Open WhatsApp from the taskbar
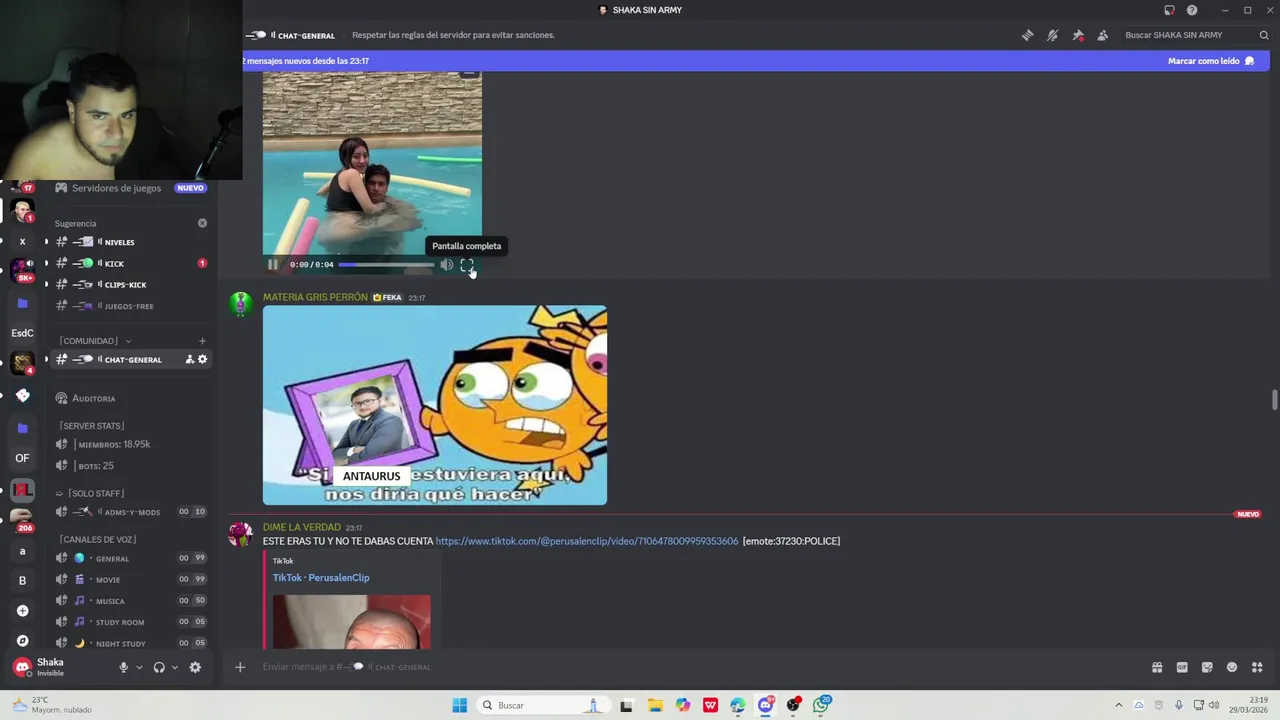The image size is (1280, 720). 821,705
